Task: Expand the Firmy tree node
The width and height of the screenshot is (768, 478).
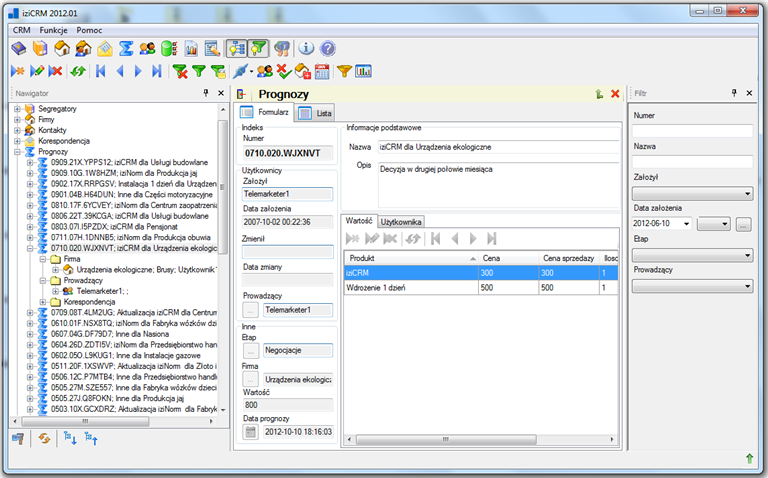Action: coord(17,120)
